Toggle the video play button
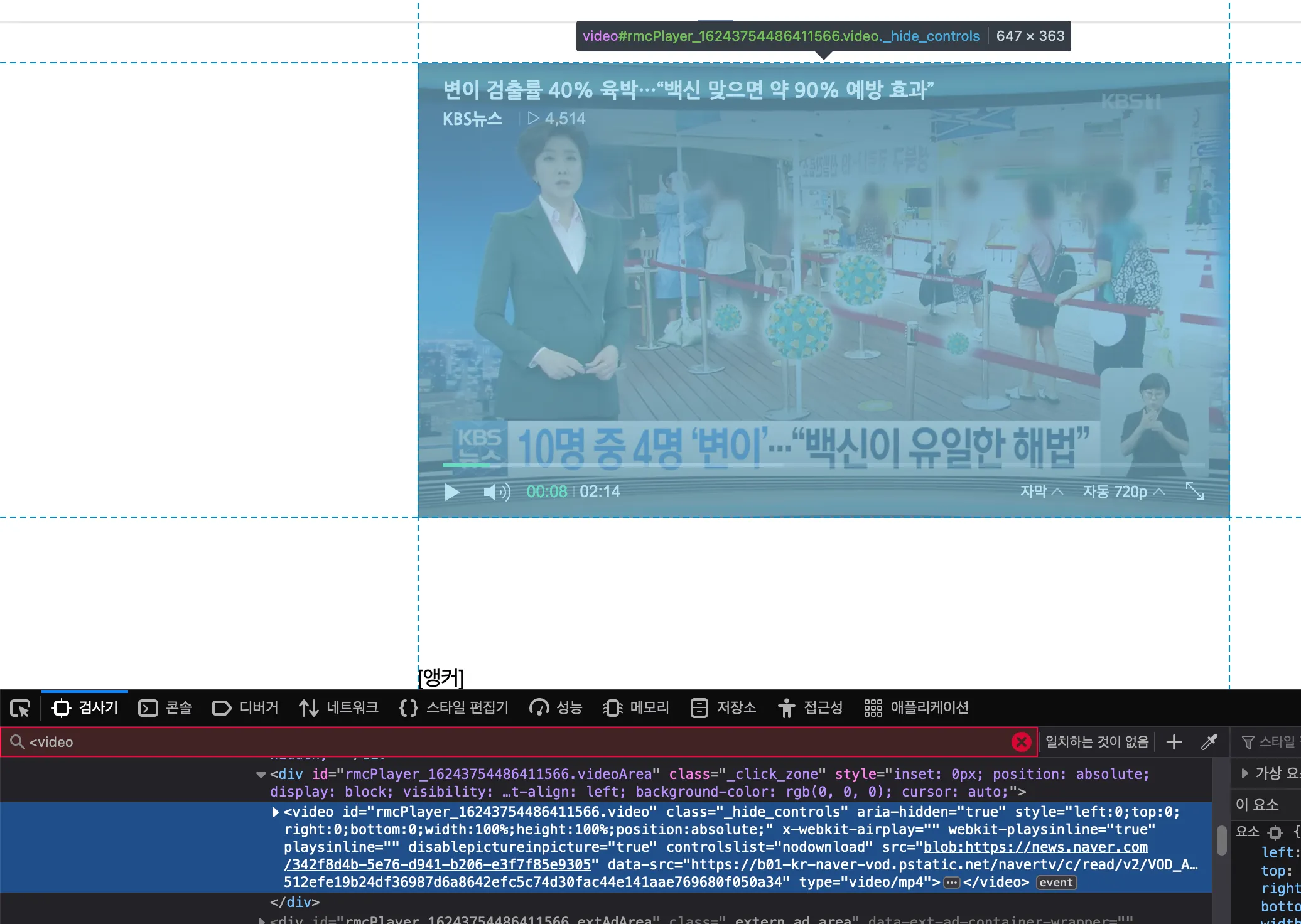The height and width of the screenshot is (924, 1301). (452, 491)
